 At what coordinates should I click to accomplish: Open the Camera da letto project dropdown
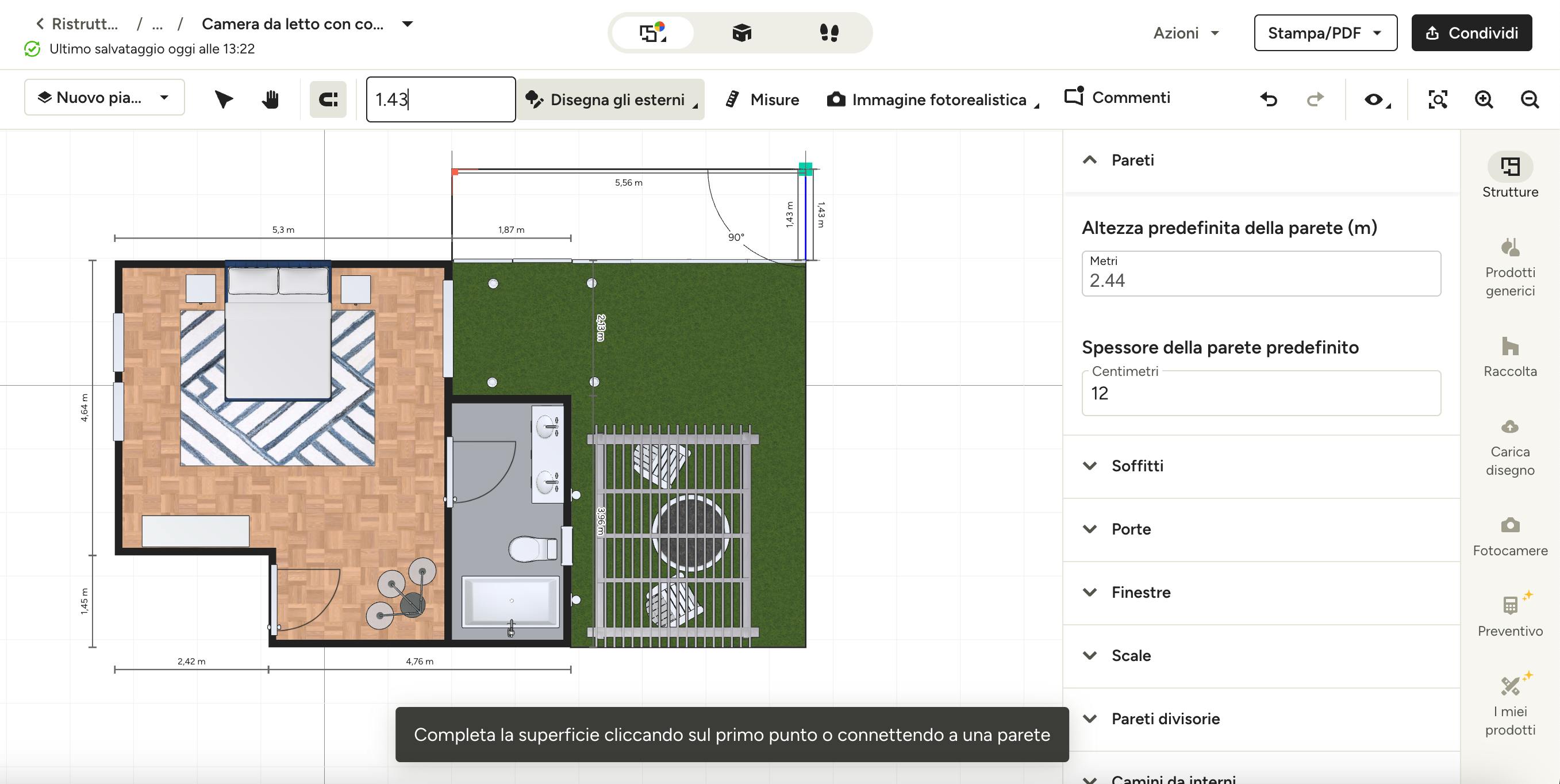click(408, 24)
